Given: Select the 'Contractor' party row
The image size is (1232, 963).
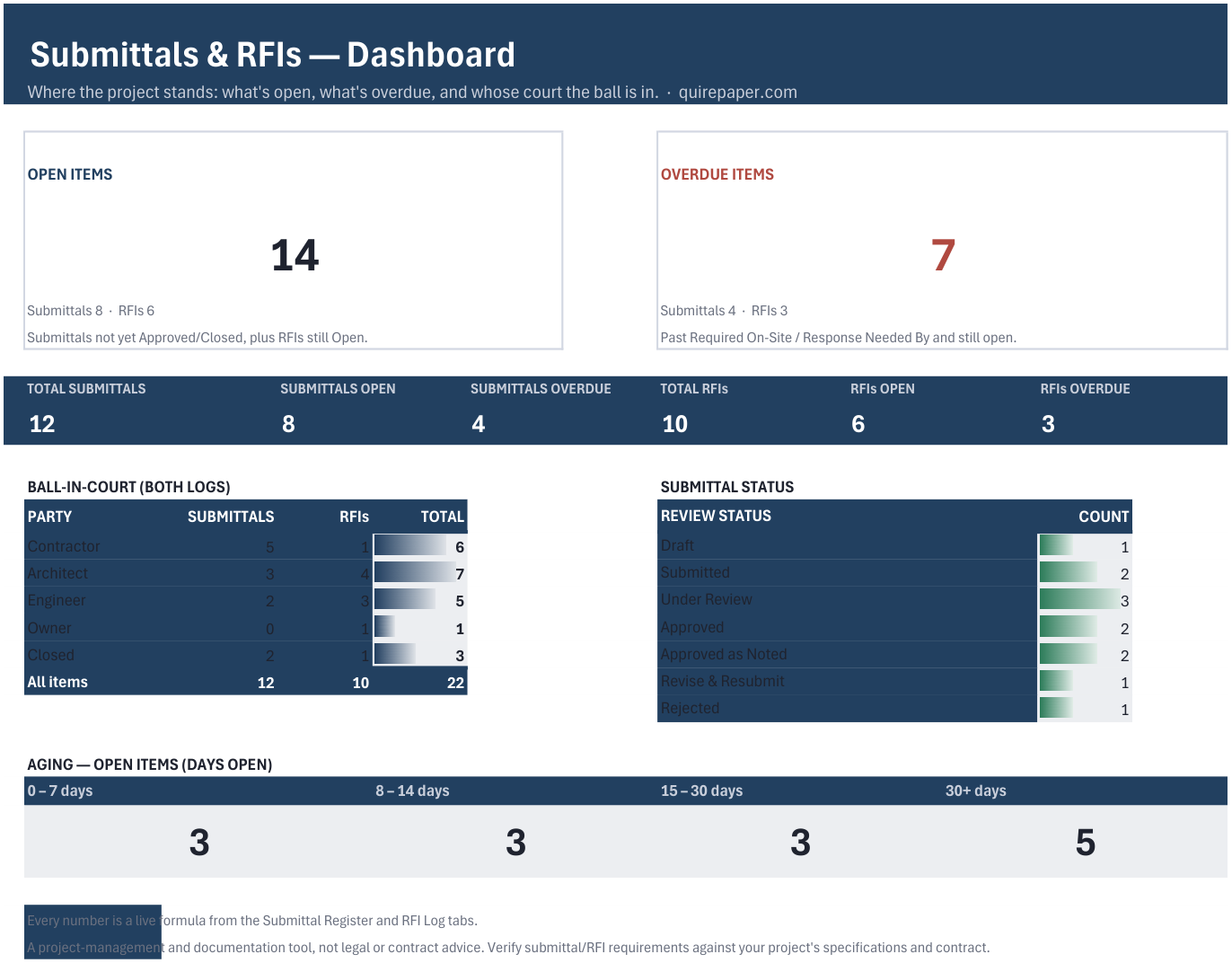Looking at the screenshot, I should tap(246, 546).
